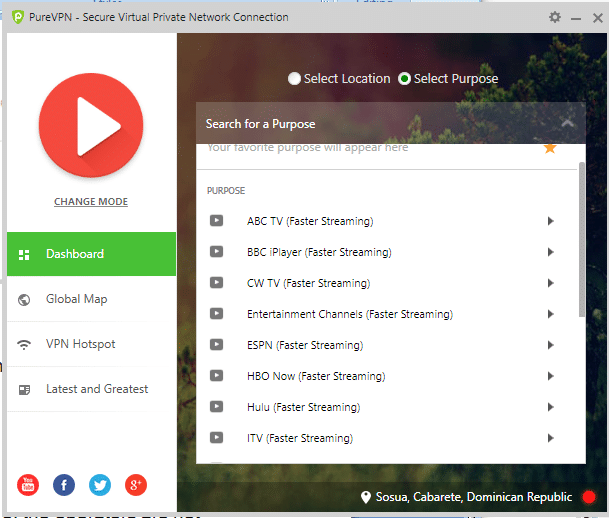The height and width of the screenshot is (518, 609).
Task: Open the Dashboard menu item
Action: pyautogui.click(x=91, y=254)
